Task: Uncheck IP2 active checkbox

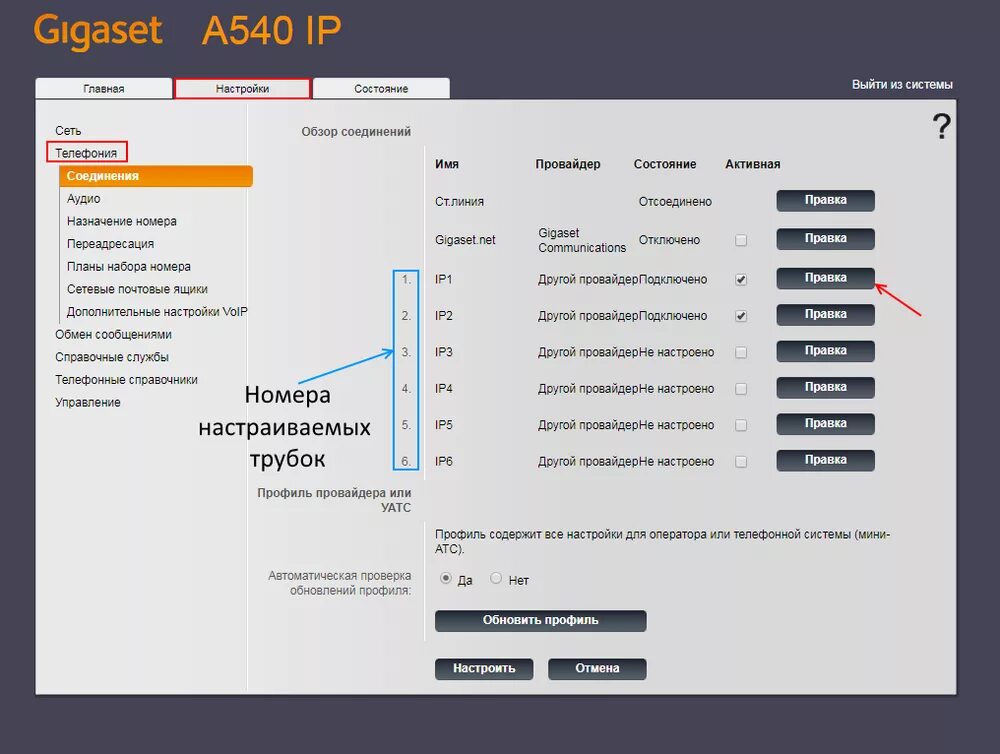Action: pos(740,316)
